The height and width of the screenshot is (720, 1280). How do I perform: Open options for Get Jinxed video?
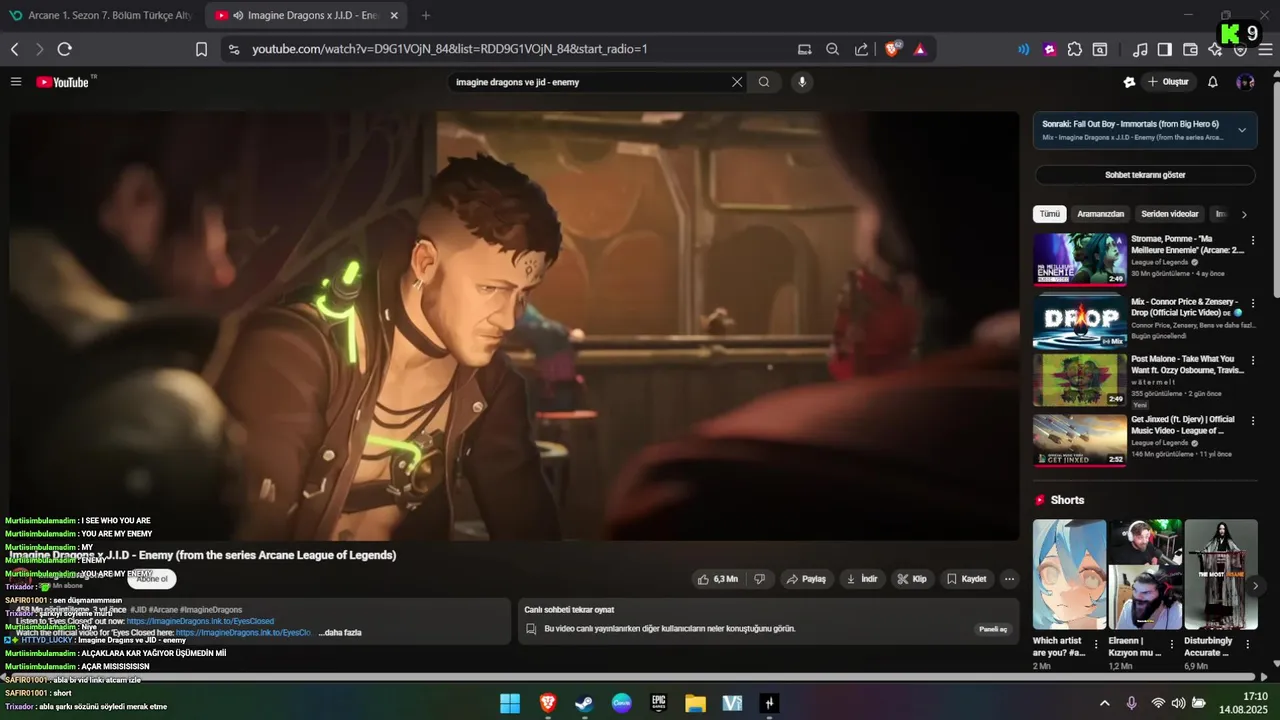click(x=1253, y=420)
